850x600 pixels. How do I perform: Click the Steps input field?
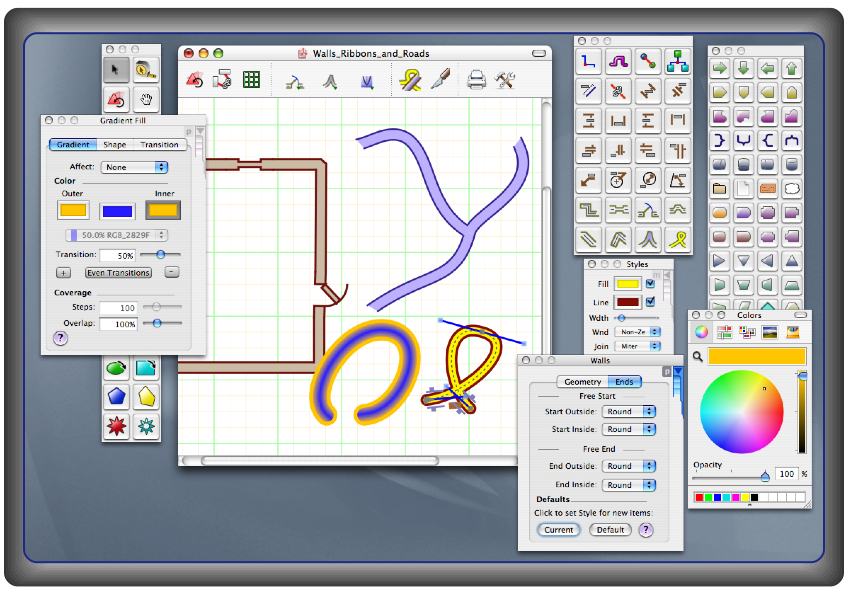(x=118, y=307)
